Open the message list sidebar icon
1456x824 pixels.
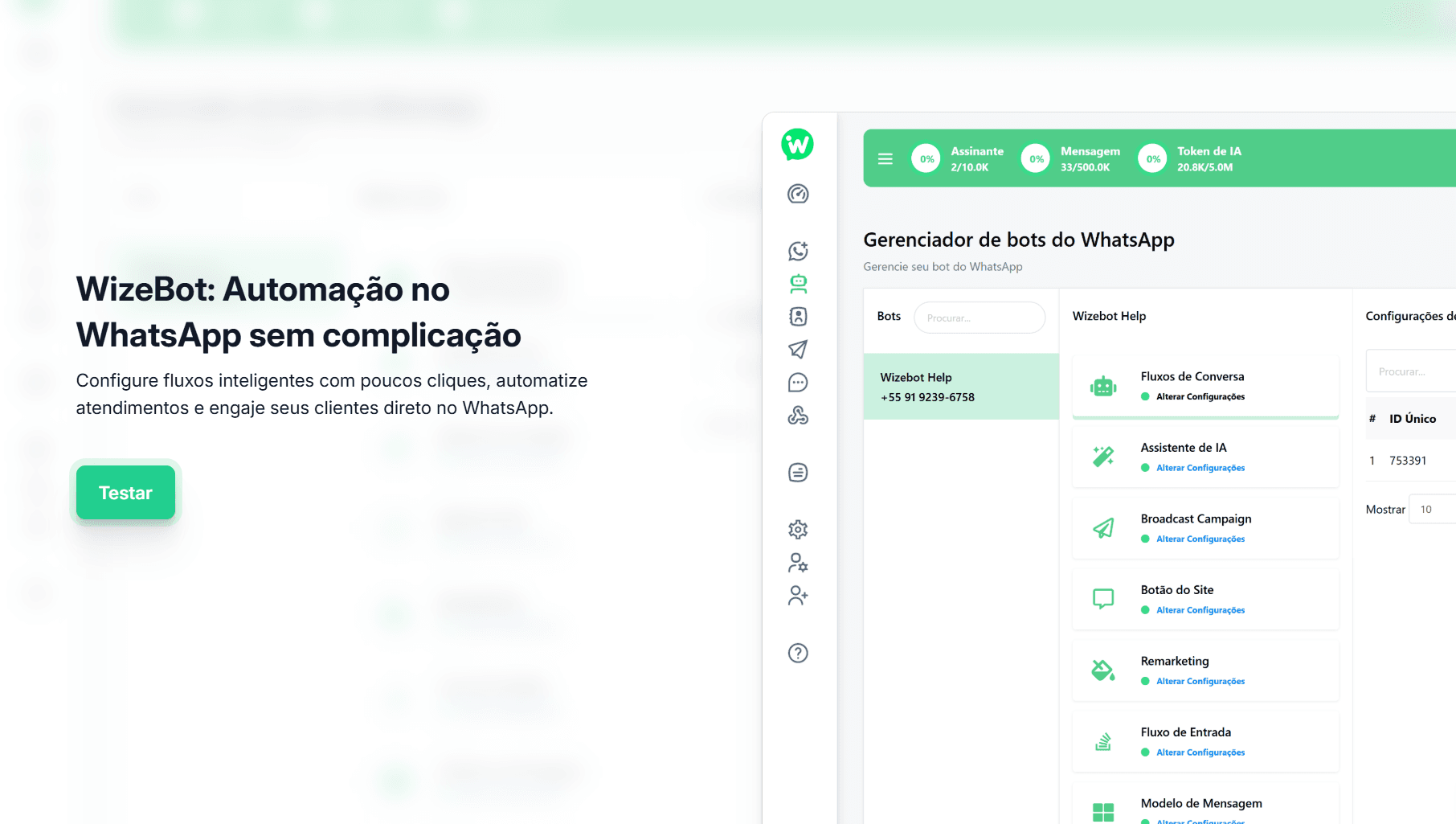[x=798, y=473]
